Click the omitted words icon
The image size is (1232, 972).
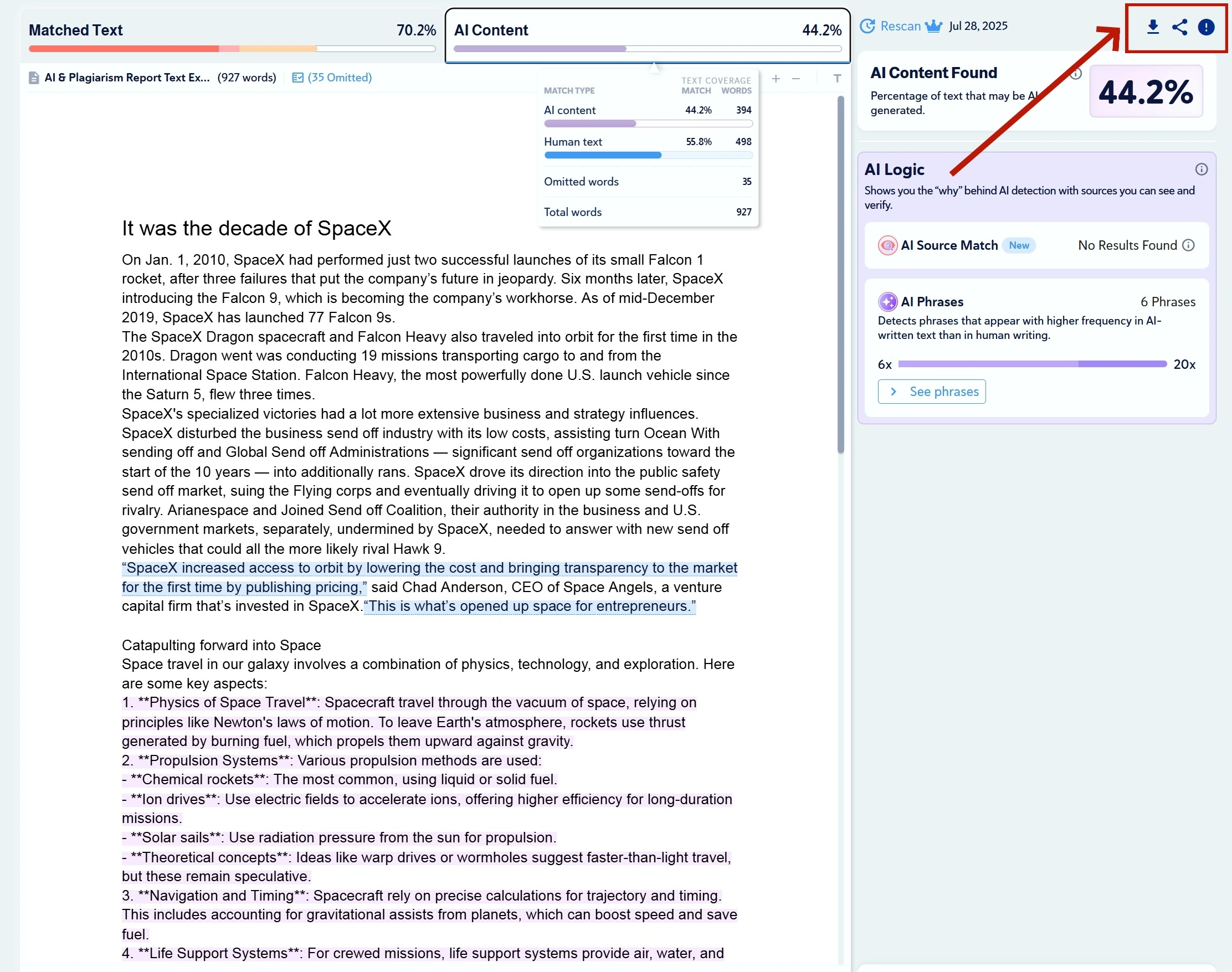click(x=297, y=78)
